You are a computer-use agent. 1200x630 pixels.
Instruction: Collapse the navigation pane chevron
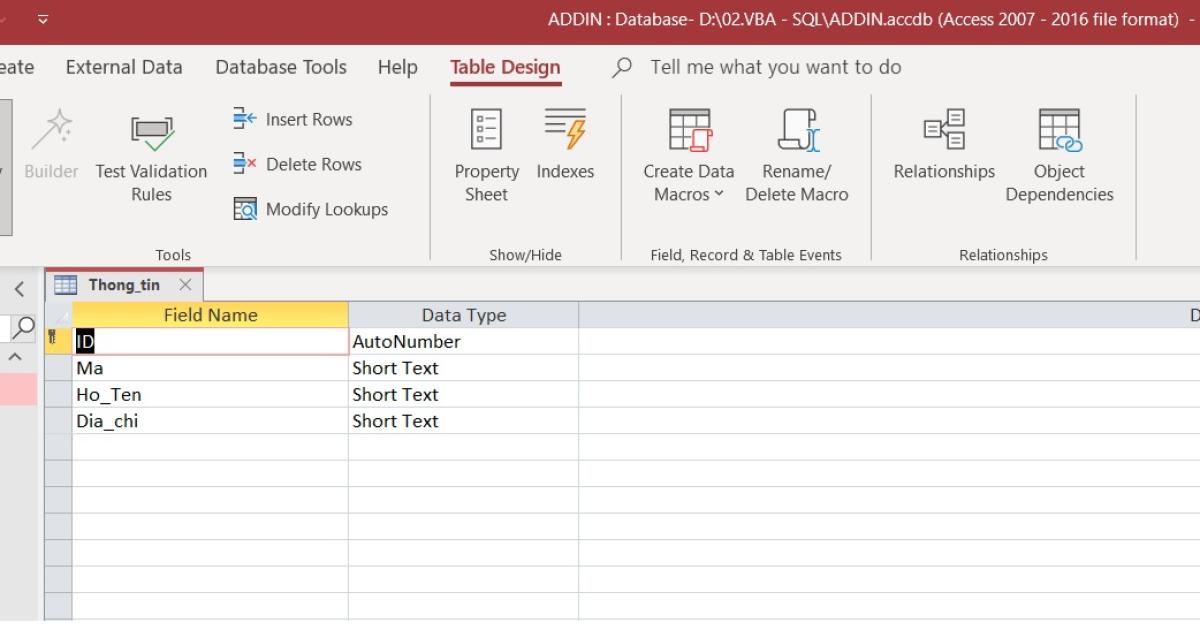coord(18,290)
